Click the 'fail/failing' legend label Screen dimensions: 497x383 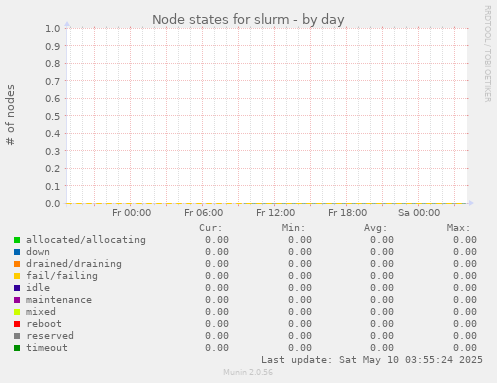point(62,276)
